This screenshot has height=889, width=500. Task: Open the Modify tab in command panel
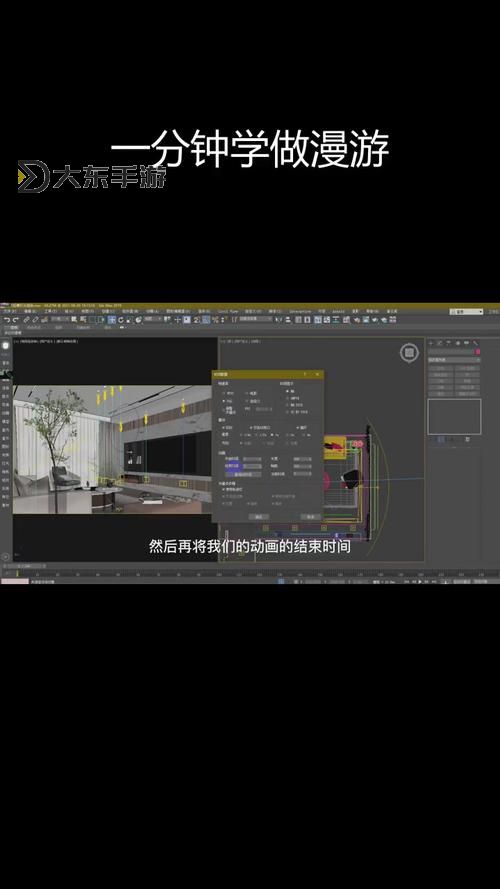point(439,343)
